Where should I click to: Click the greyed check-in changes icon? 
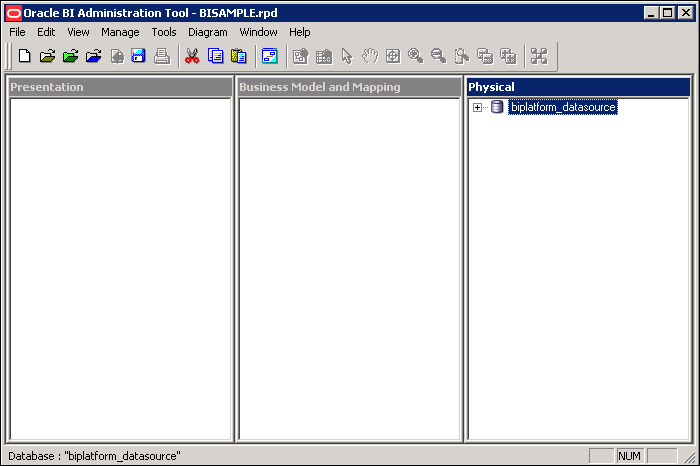[x=117, y=56]
